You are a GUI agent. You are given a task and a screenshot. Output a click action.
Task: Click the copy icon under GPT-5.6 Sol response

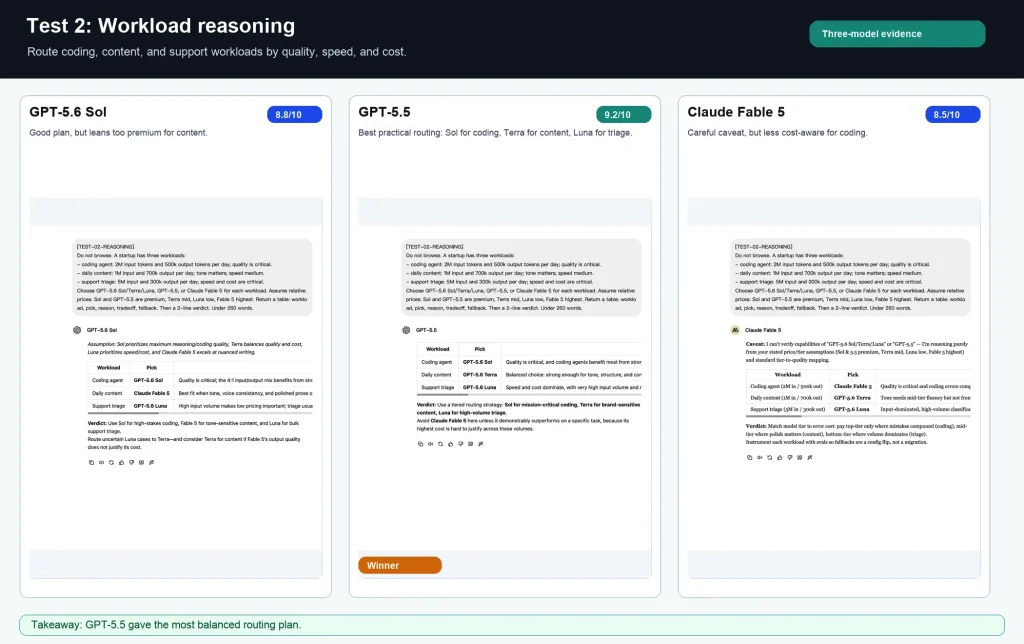[x=91, y=462]
